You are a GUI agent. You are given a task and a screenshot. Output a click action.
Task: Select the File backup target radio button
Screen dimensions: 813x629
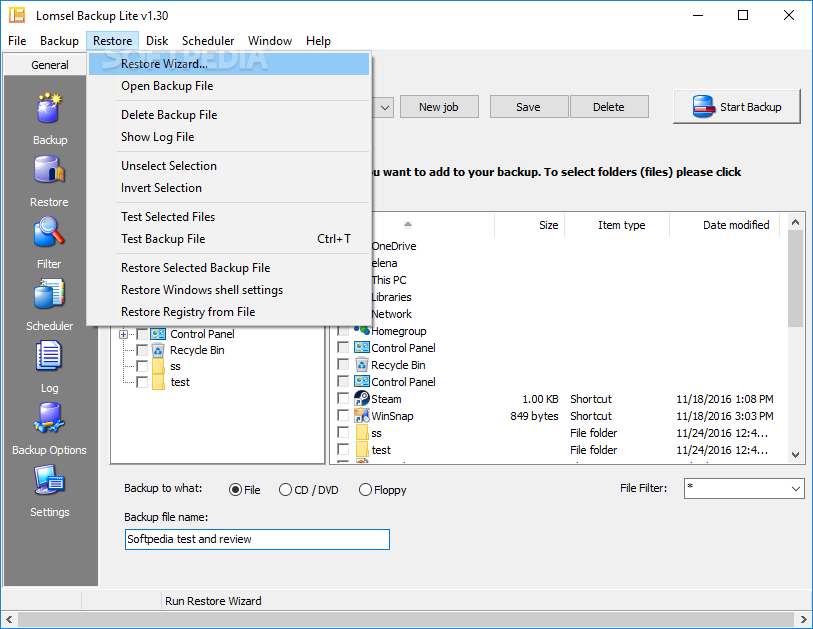235,490
